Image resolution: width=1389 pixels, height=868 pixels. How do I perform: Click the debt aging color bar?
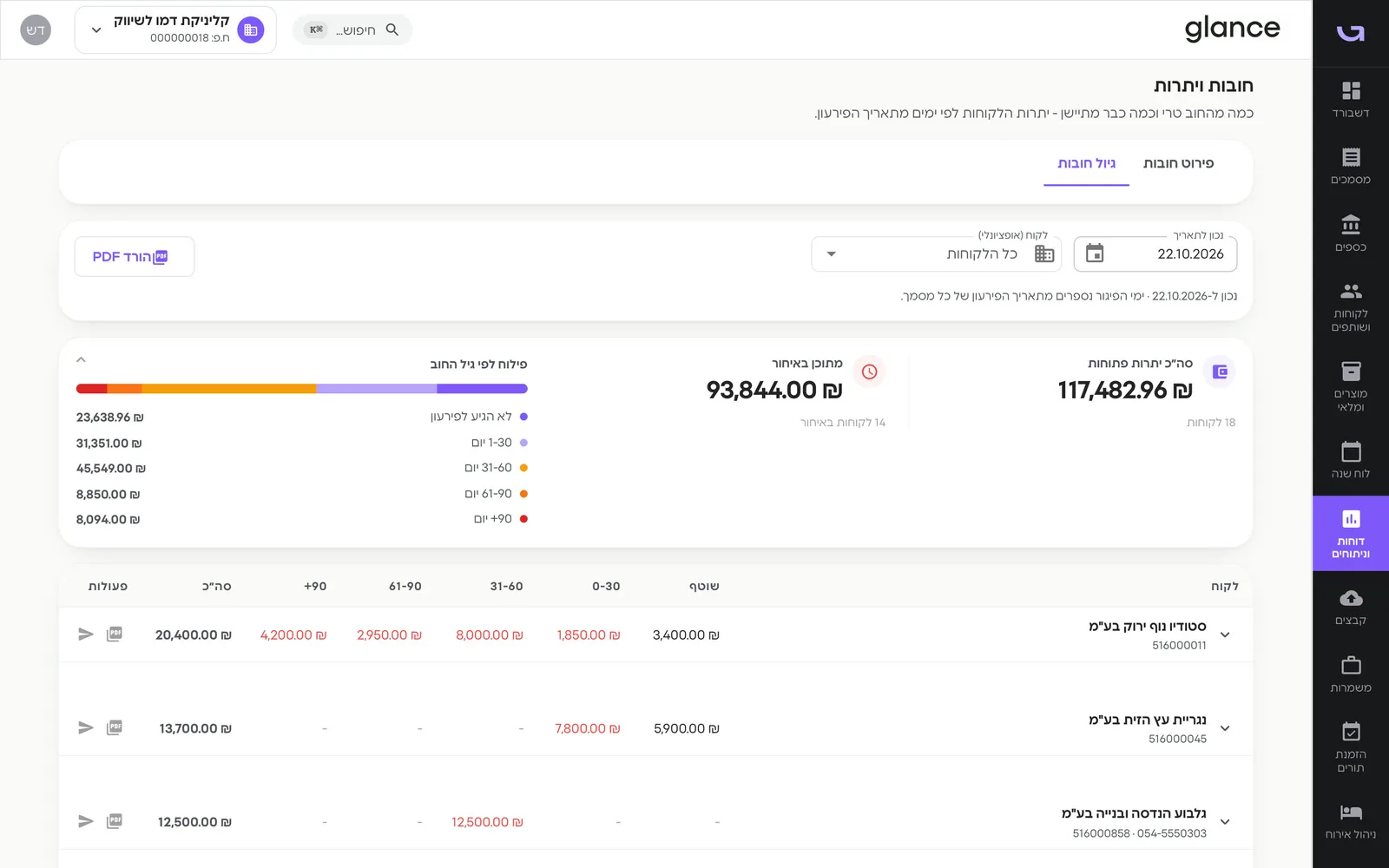[302, 389]
